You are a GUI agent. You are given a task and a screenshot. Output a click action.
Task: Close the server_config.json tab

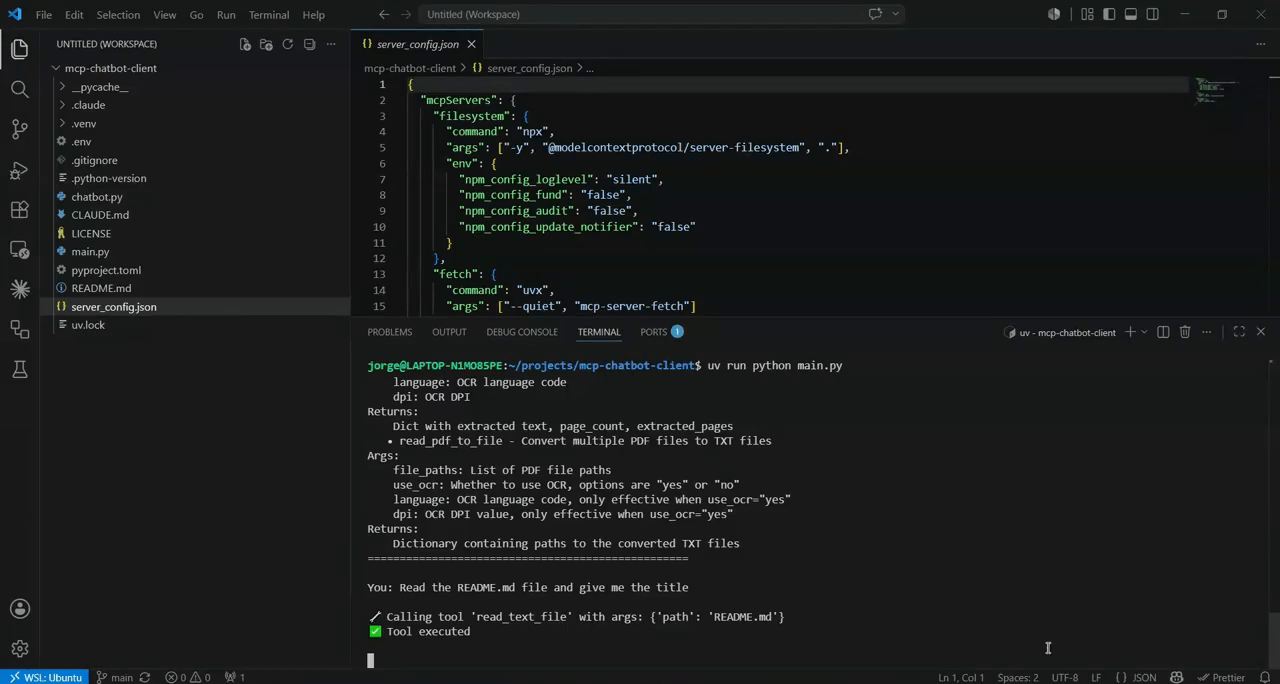click(x=471, y=44)
